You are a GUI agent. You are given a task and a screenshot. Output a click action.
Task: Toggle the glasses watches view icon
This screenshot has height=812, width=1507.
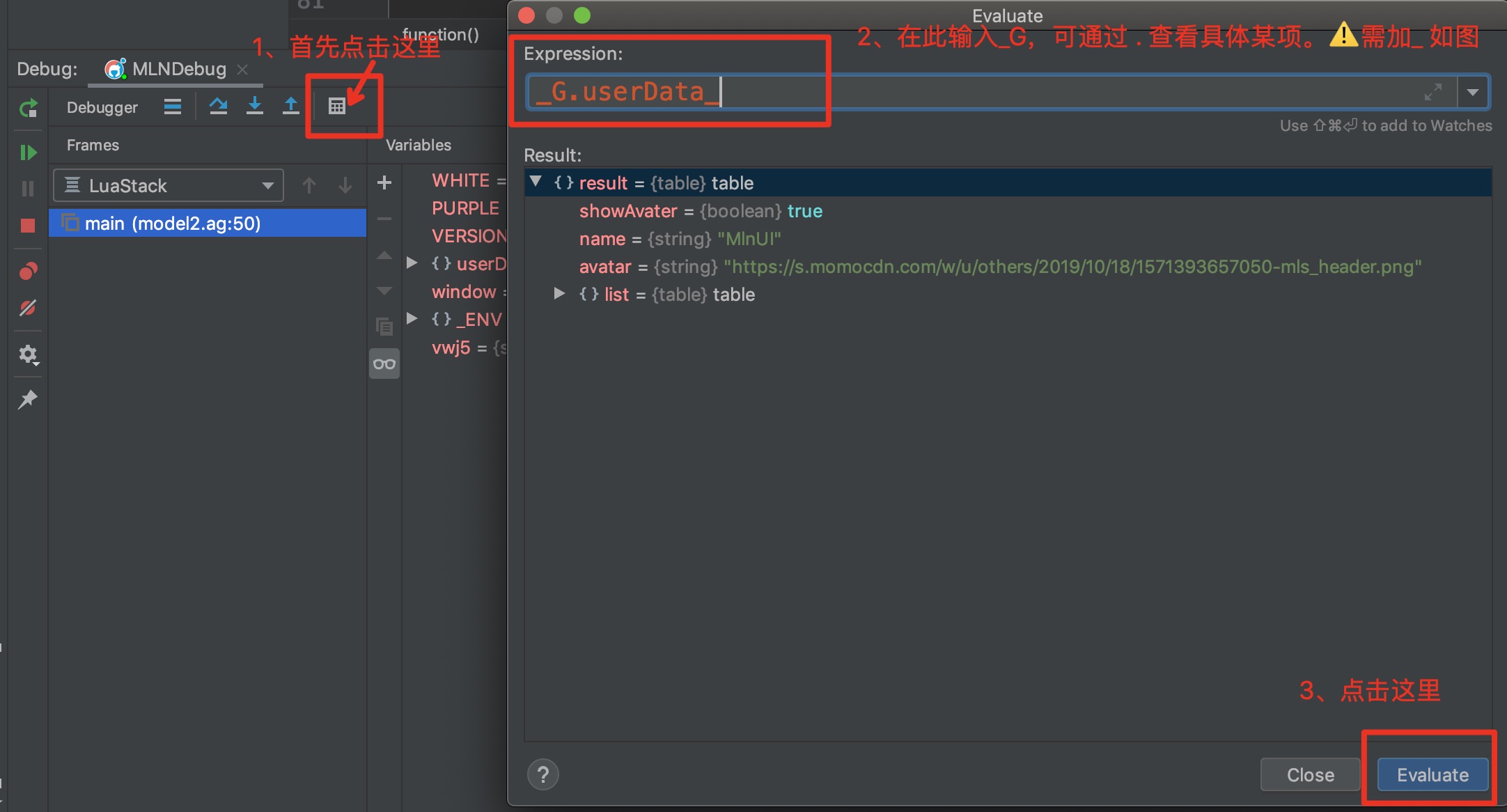point(384,364)
